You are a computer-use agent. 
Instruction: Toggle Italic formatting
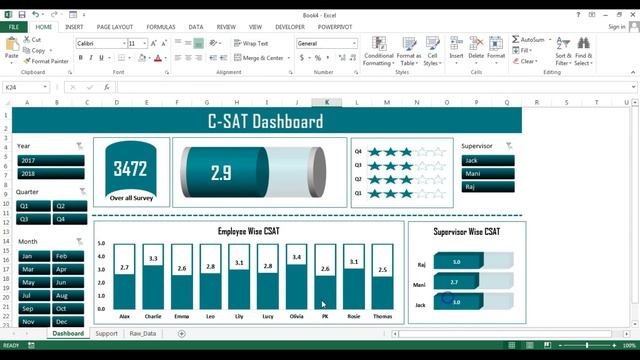click(x=91, y=58)
